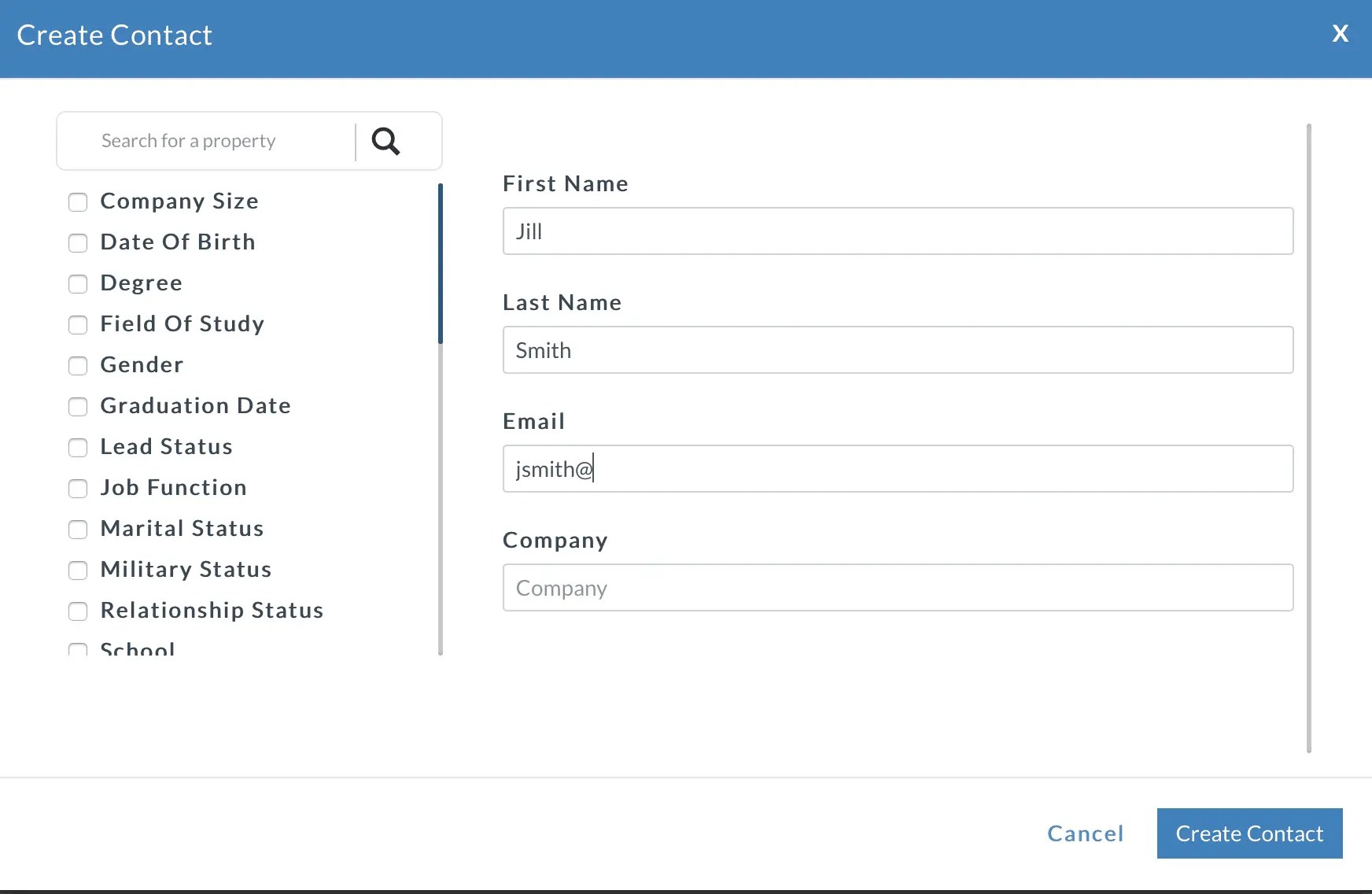Focus the Company input field
This screenshot has height=894, width=1372.
coord(898,588)
